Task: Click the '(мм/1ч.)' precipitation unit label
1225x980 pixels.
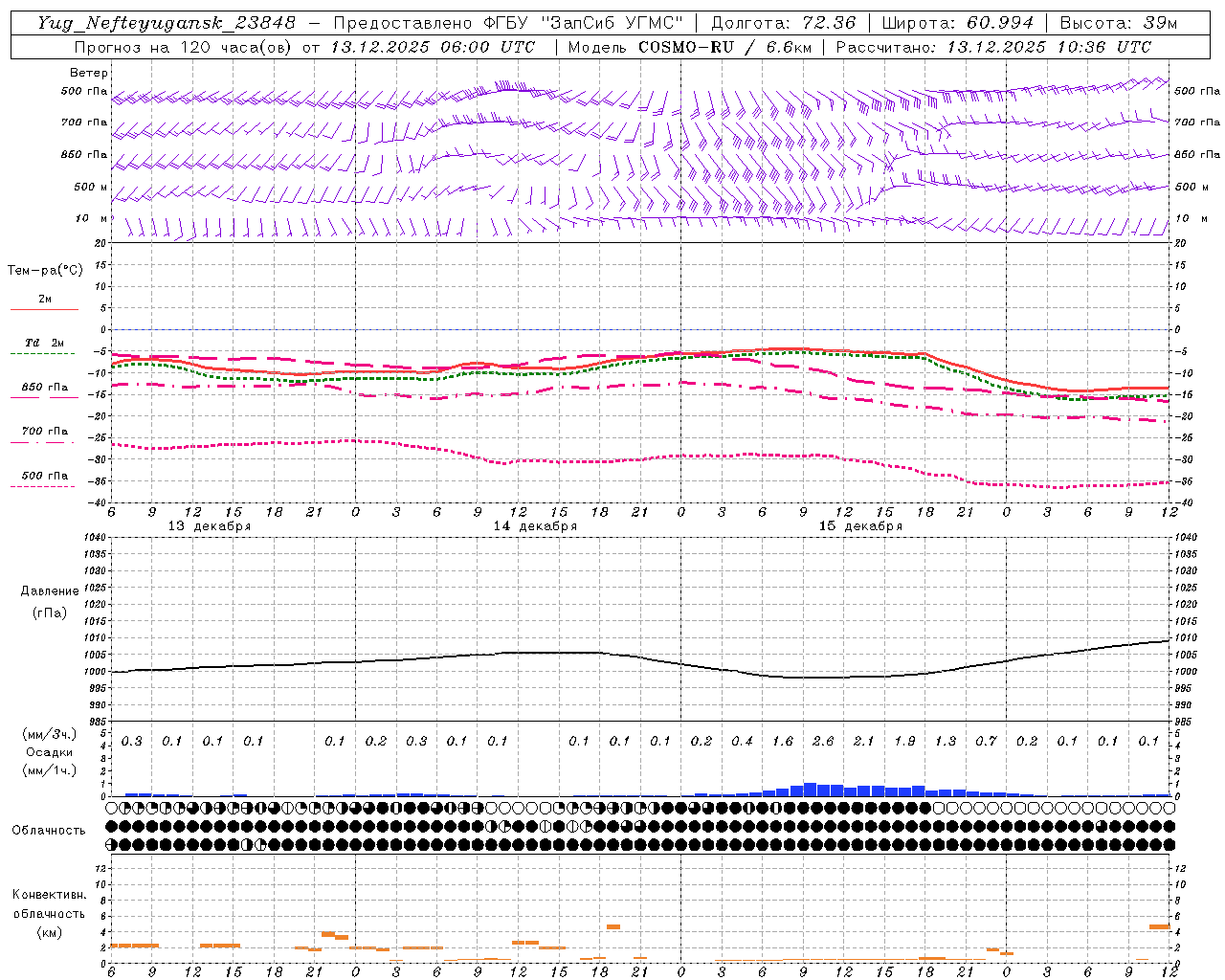Action: click(x=49, y=770)
